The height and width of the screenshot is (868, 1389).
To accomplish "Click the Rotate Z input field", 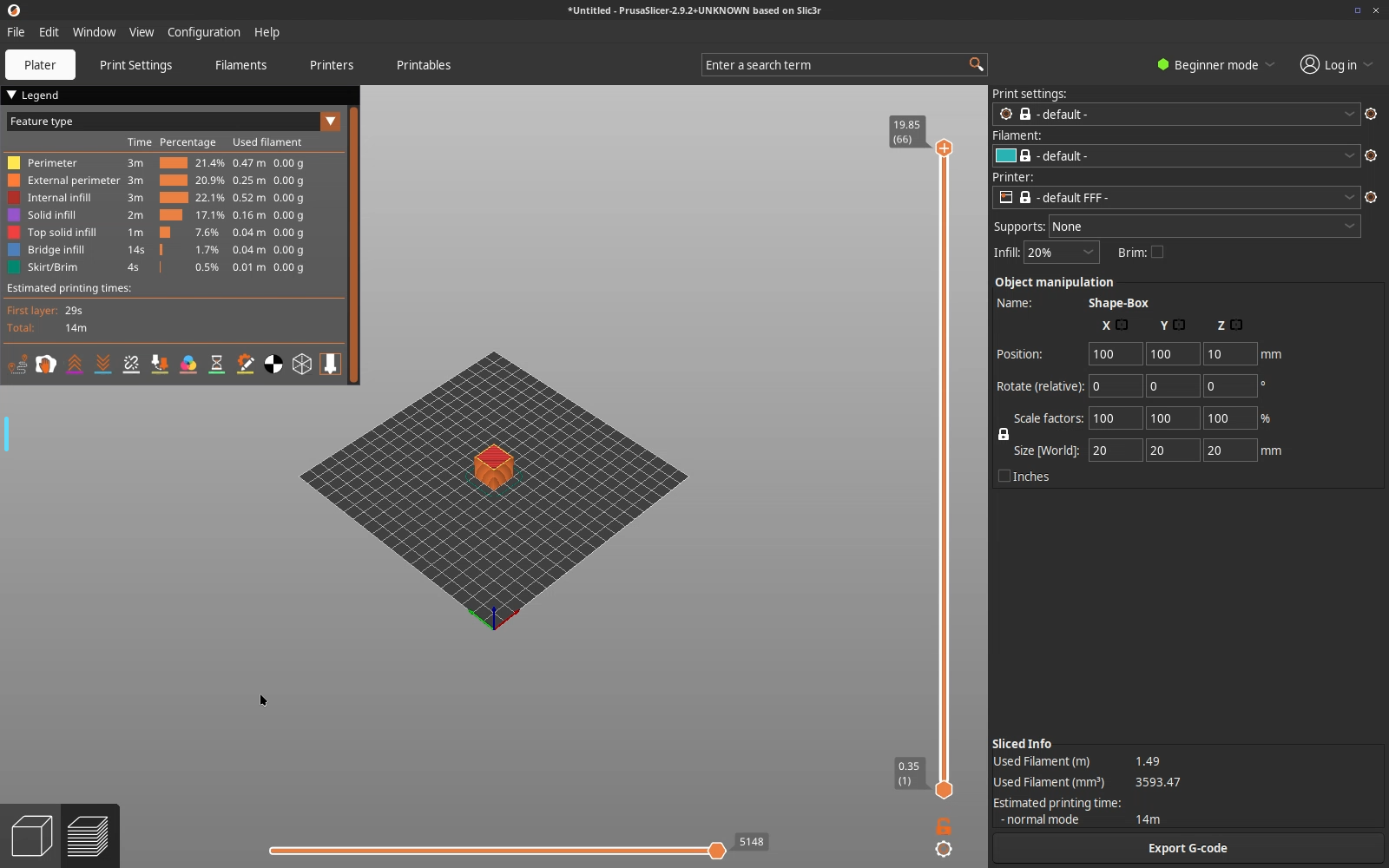I will tap(1230, 386).
